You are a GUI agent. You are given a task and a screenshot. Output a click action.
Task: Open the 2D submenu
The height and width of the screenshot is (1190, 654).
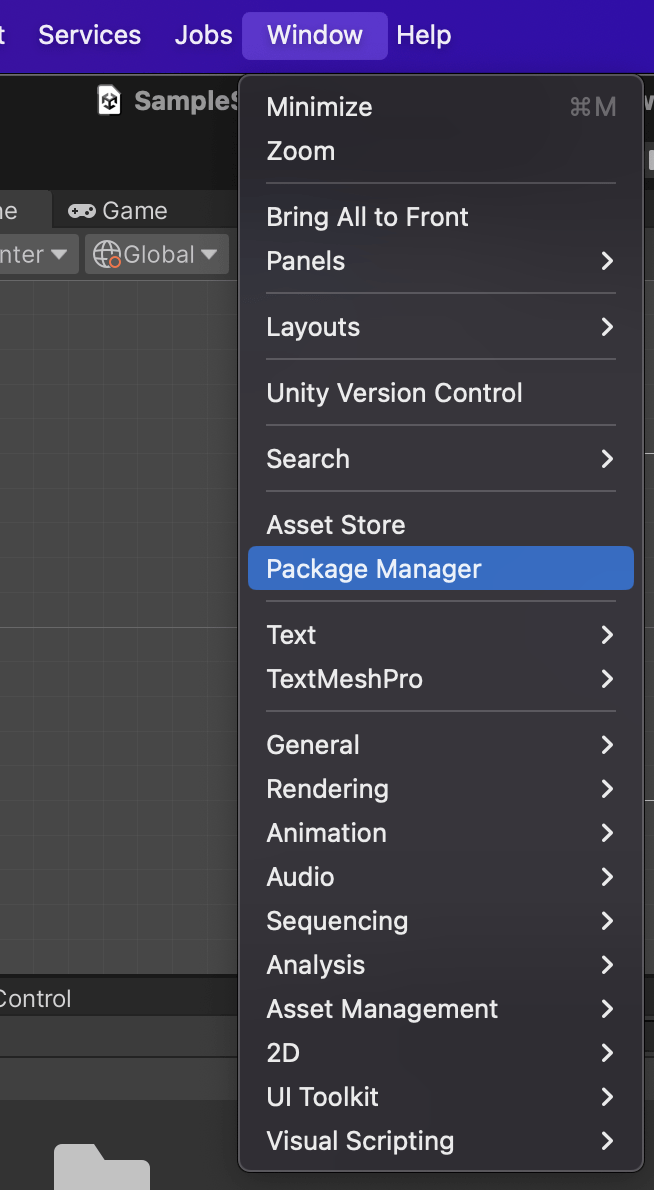[441, 1053]
